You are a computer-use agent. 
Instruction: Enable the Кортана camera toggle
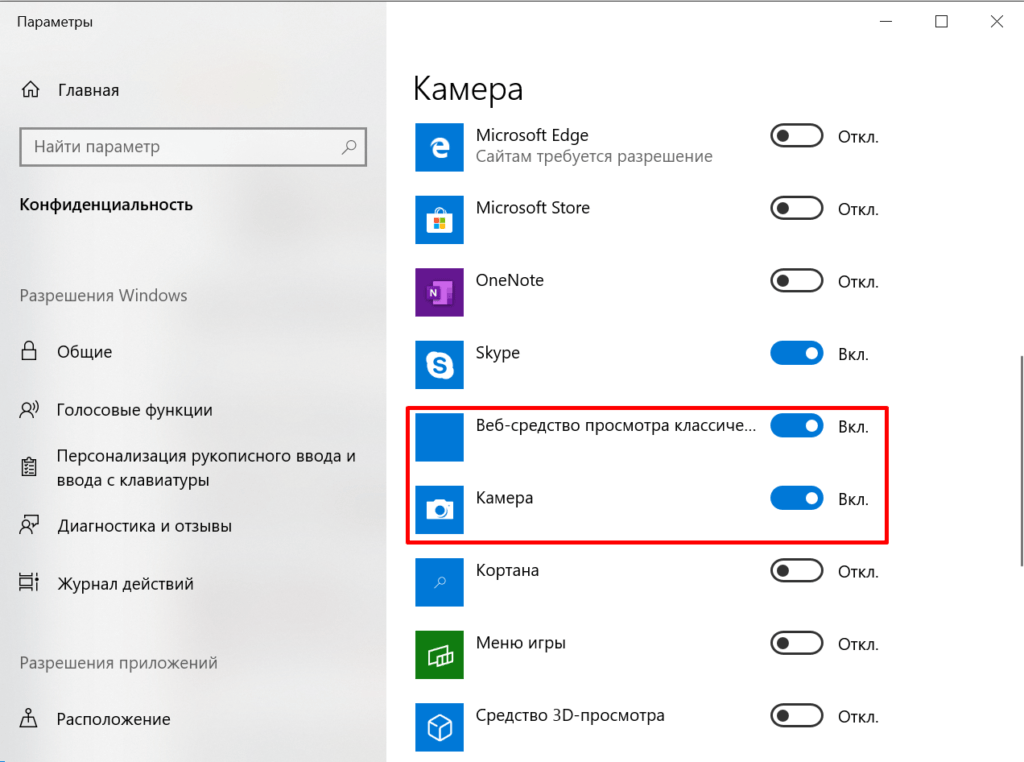tap(797, 571)
